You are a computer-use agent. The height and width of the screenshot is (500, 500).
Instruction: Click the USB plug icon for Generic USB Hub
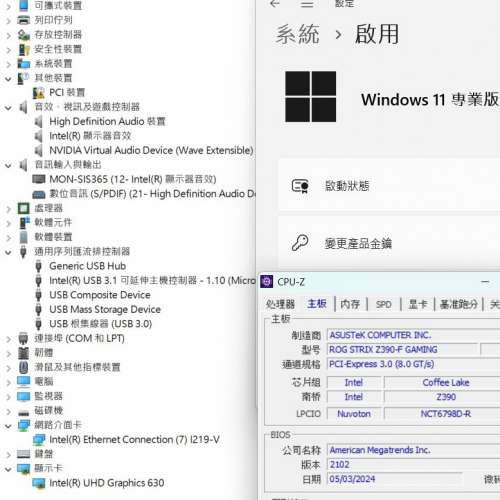(39, 266)
